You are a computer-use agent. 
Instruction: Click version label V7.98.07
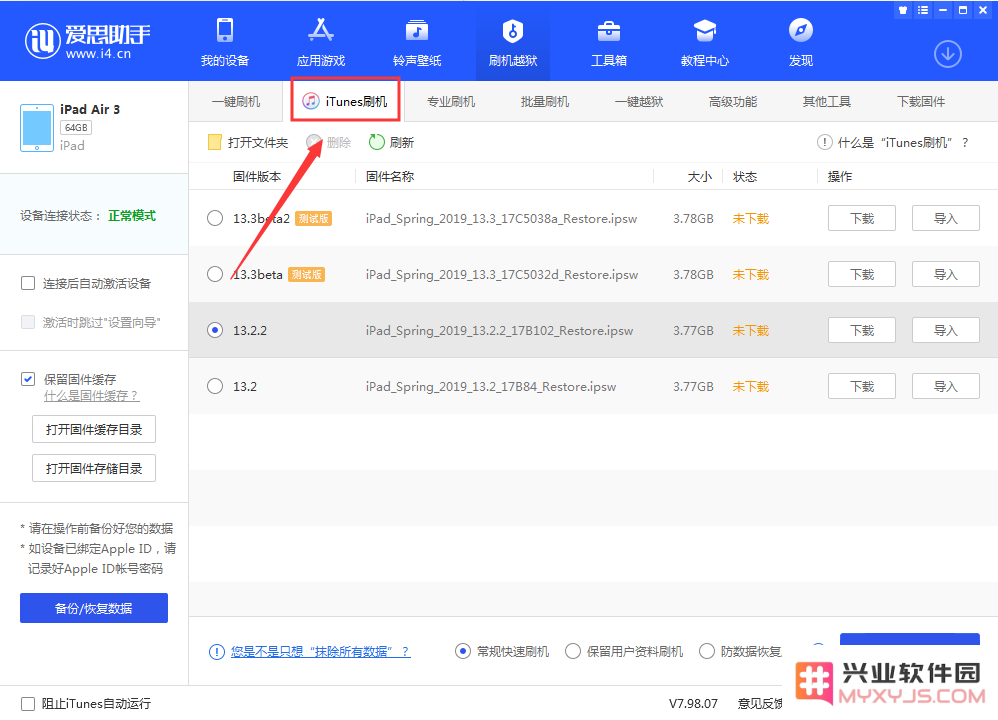(x=693, y=703)
